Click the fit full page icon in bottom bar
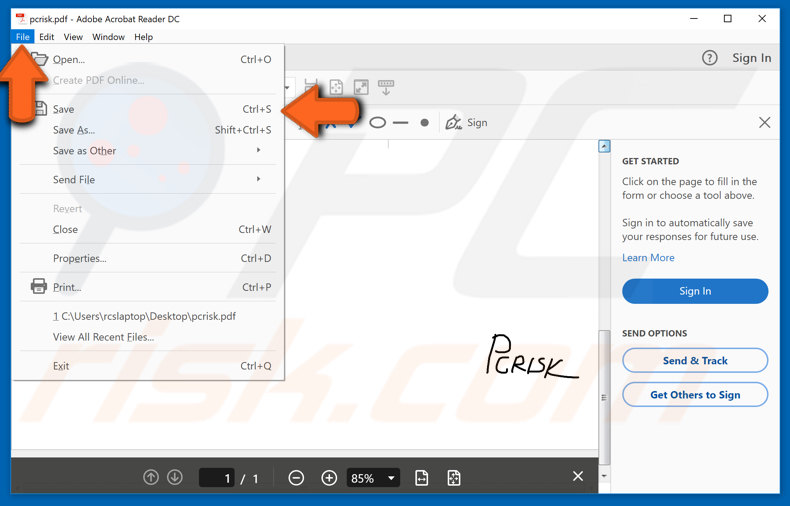The width and height of the screenshot is (790, 506). pos(453,478)
